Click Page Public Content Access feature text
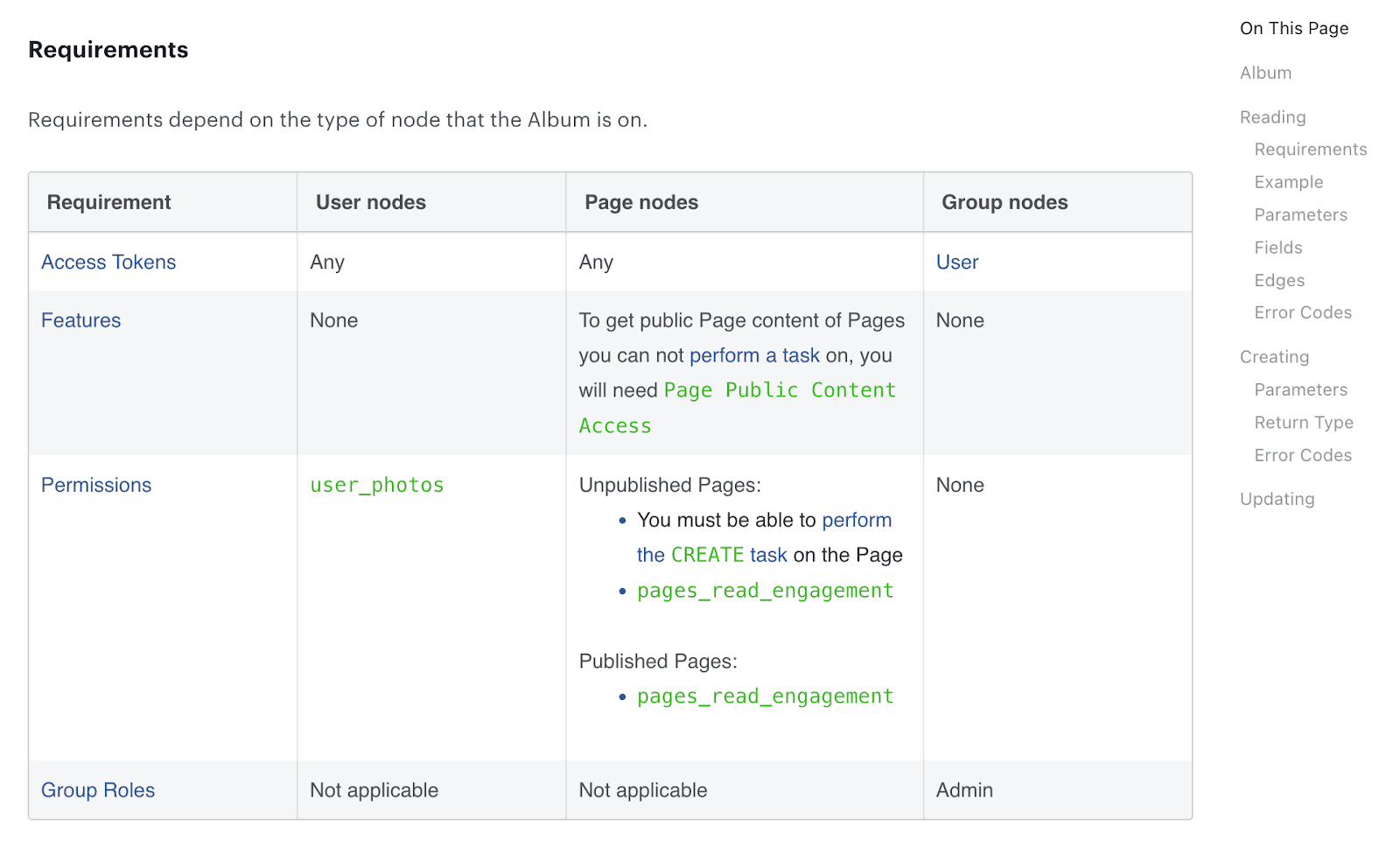Screen dimensions: 1400x848 (x=779, y=391)
